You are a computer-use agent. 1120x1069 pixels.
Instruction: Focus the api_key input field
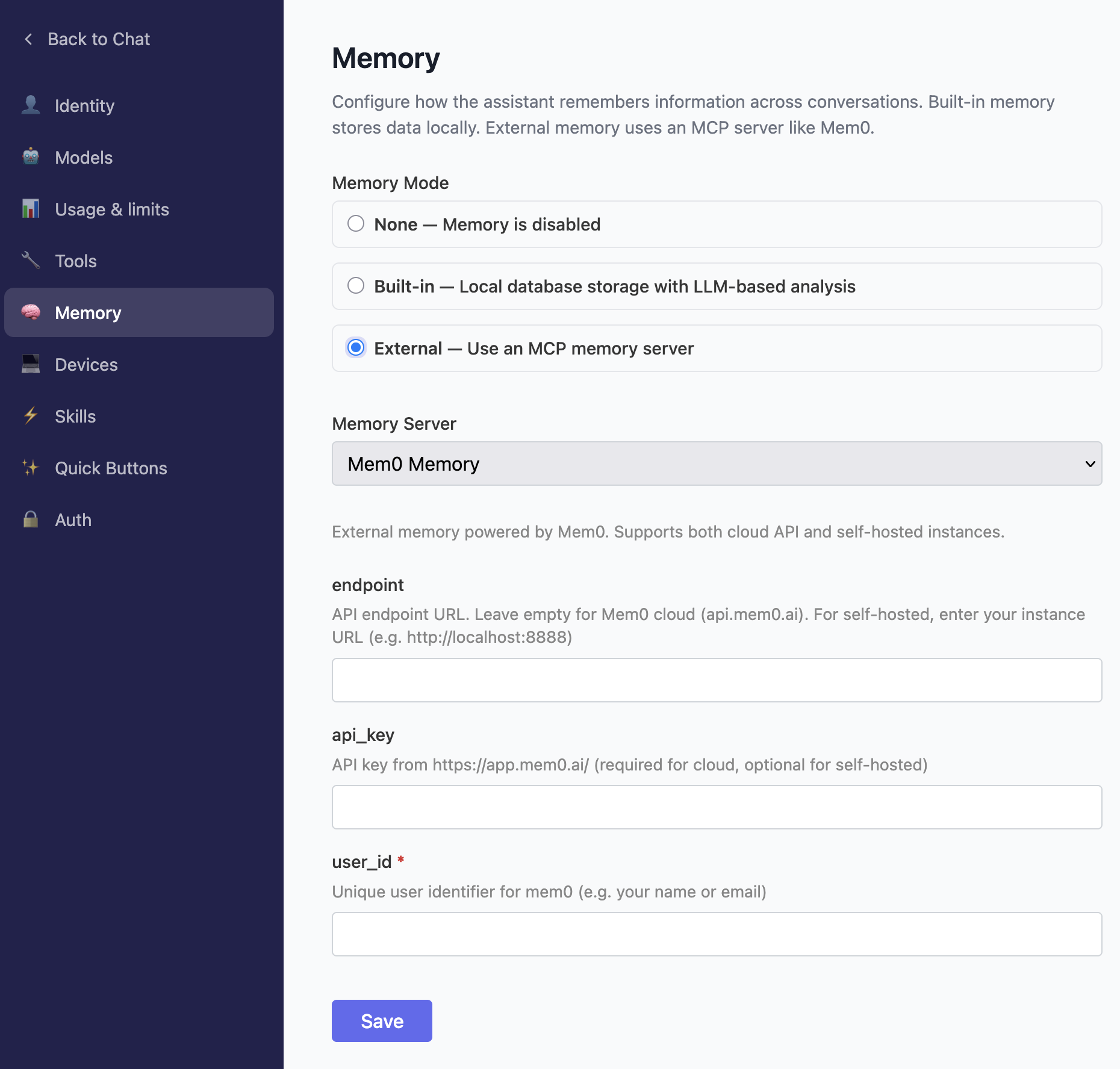point(717,807)
